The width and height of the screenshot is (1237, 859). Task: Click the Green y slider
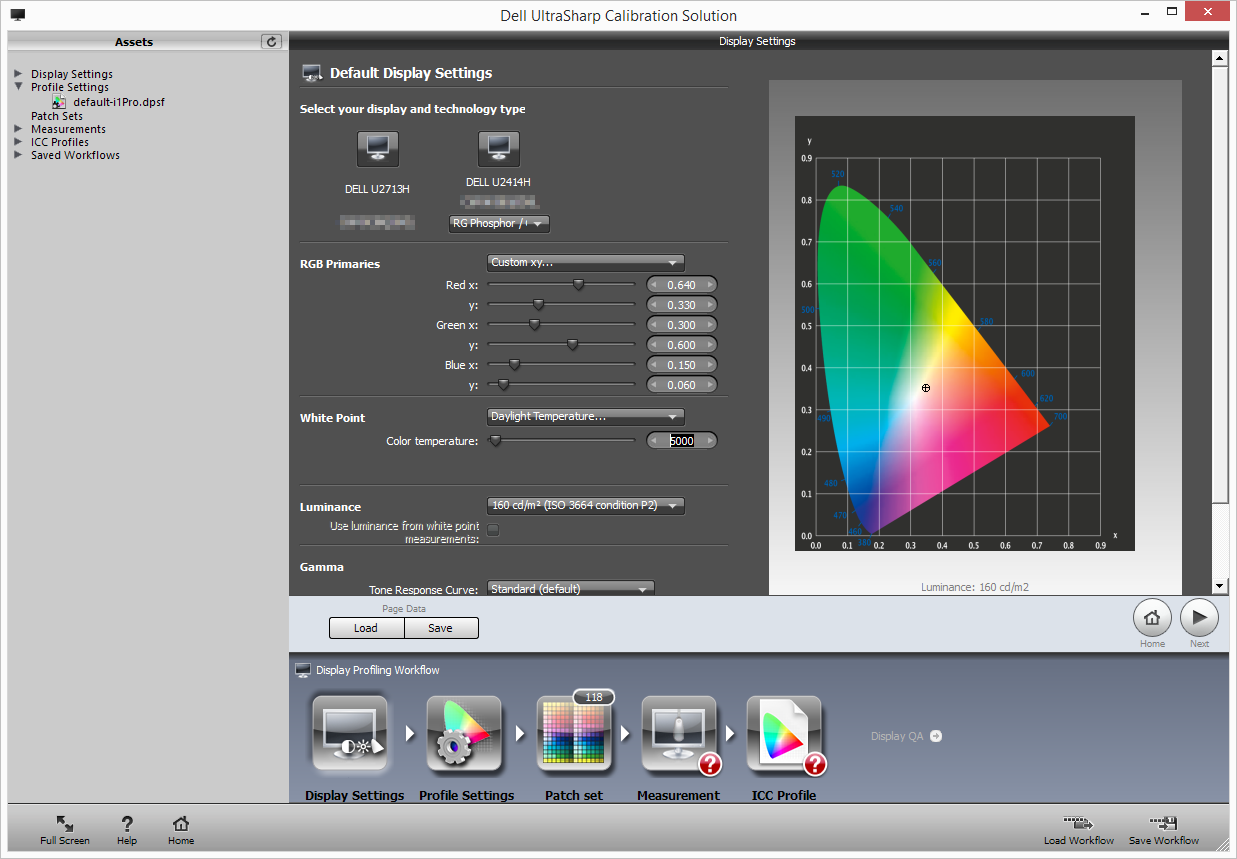click(x=561, y=344)
